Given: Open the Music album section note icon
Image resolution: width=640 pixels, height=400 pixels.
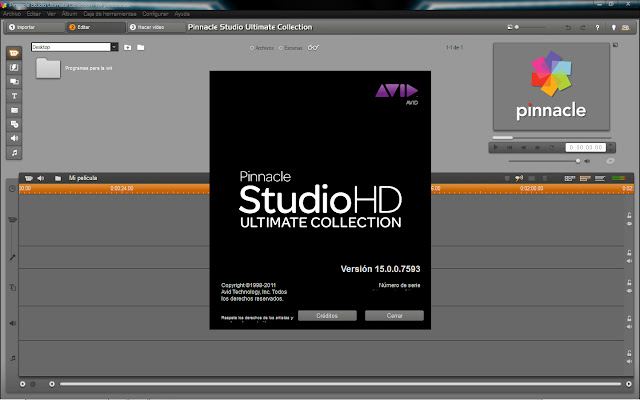Looking at the screenshot, I should [x=14, y=153].
